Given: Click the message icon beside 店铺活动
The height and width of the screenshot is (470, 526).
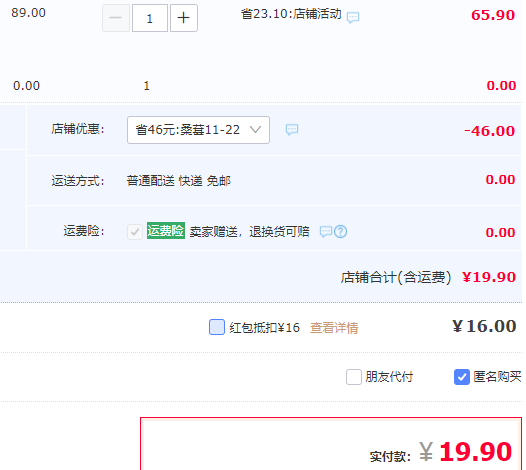Looking at the screenshot, I should [x=353, y=17].
